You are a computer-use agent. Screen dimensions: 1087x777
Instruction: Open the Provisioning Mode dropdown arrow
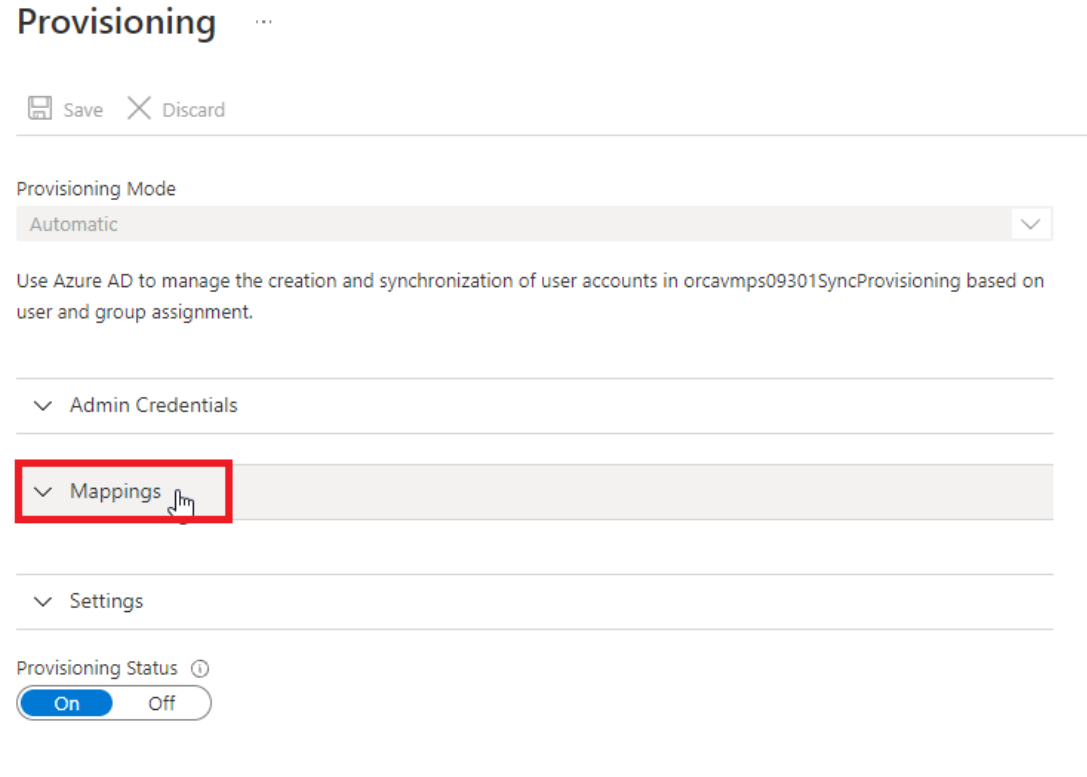(x=1030, y=224)
